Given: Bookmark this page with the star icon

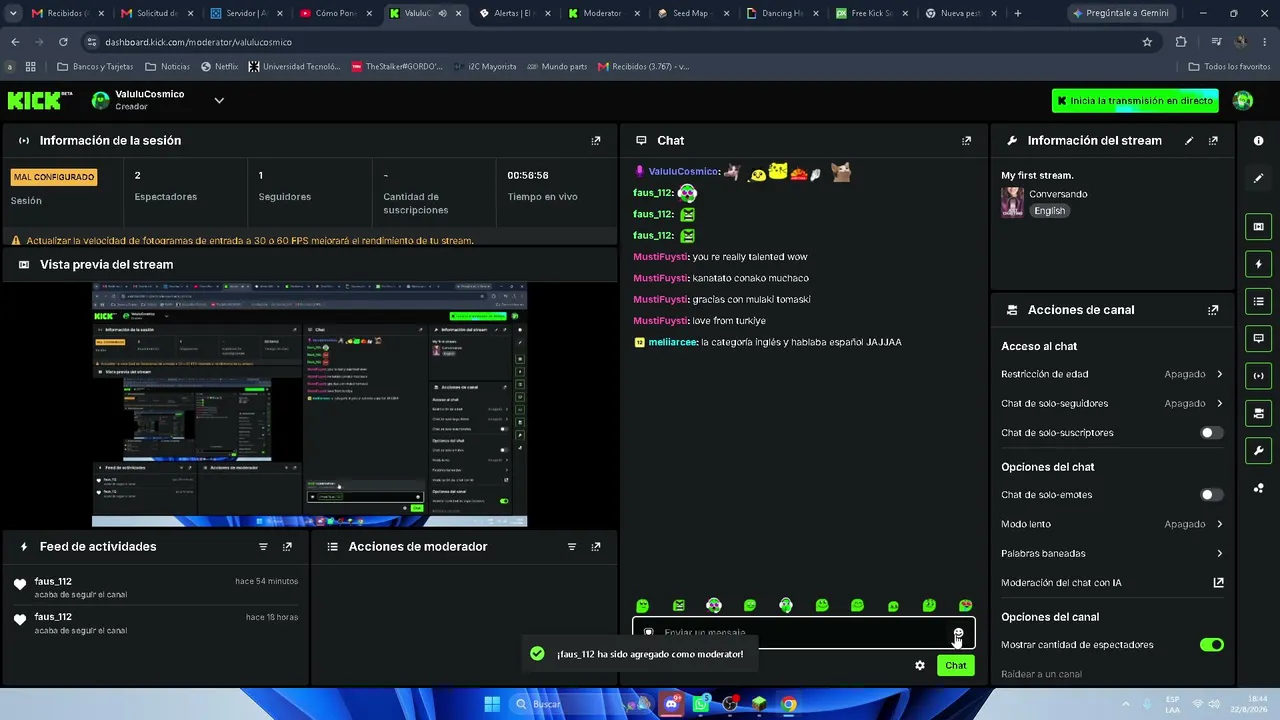Looking at the screenshot, I should 1147,42.
